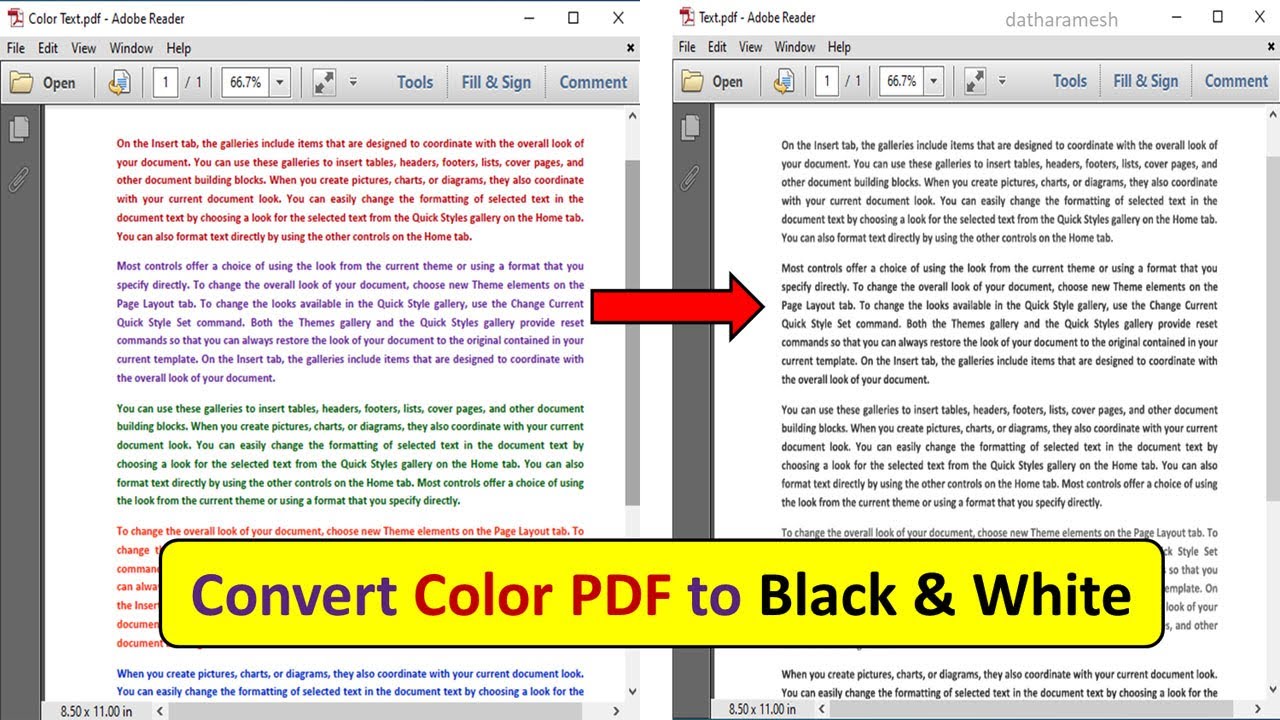The image size is (1280, 720).
Task: Open Fill & Sign pane in Color Text.pdf
Action: click(496, 83)
